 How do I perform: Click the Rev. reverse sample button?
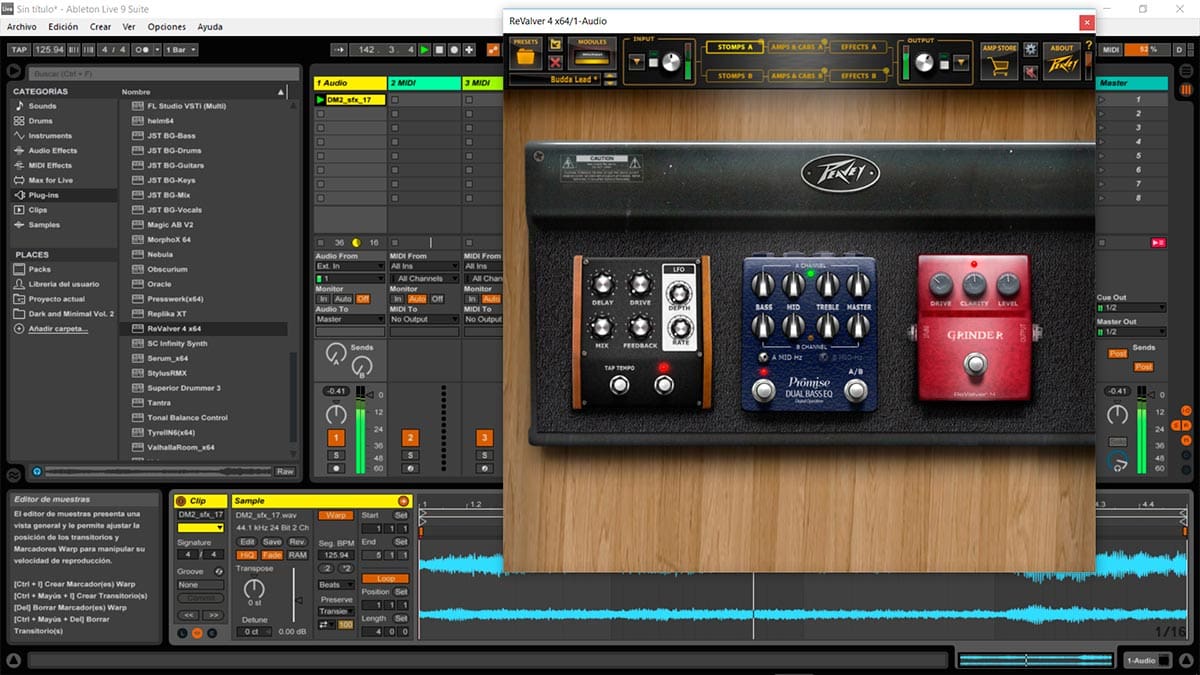click(297, 542)
